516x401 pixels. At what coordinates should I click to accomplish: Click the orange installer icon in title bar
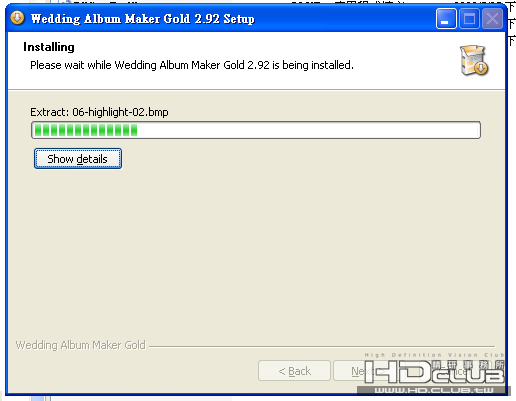pos(17,18)
